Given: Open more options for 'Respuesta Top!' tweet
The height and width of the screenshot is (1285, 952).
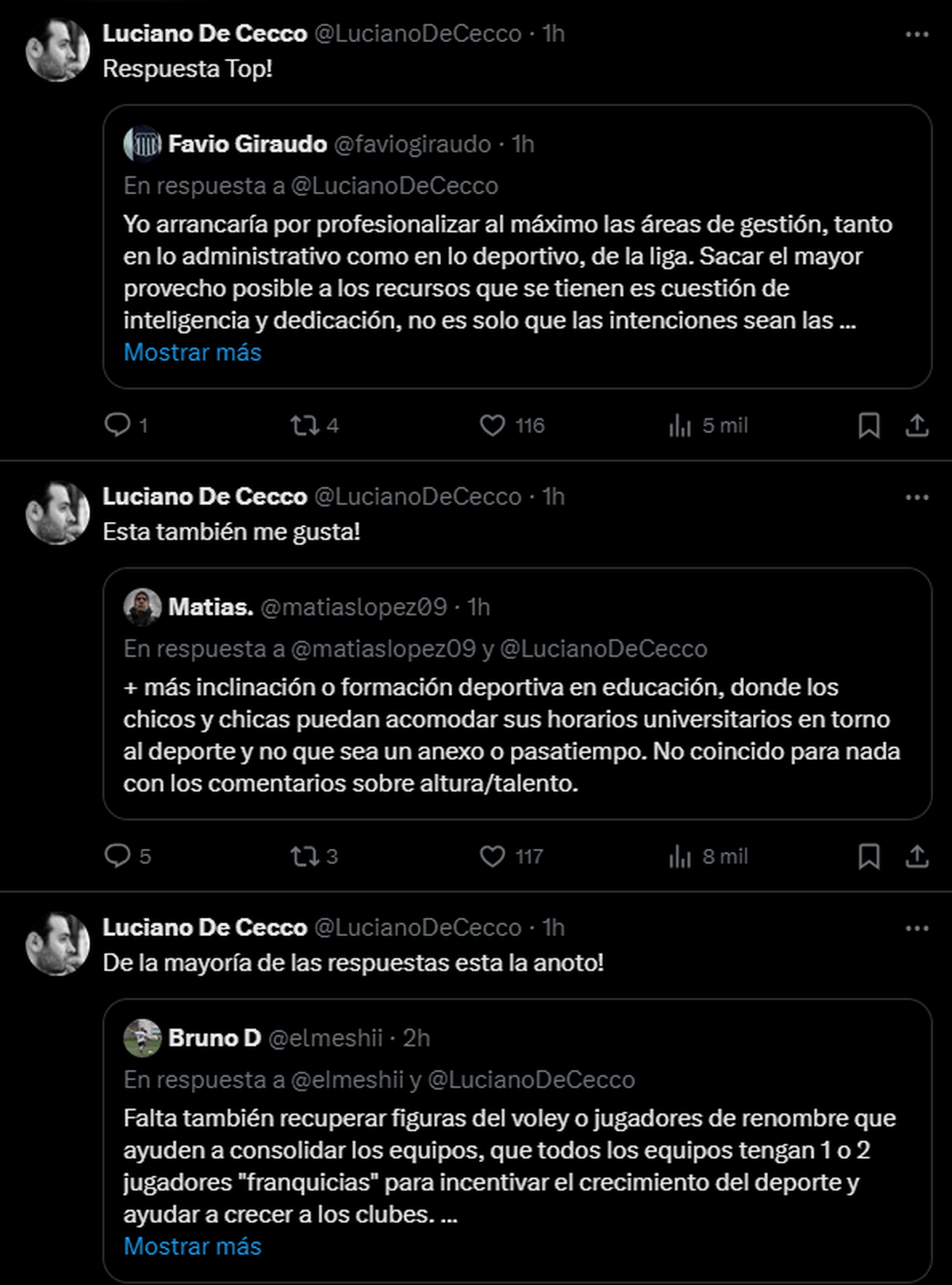Looking at the screenshot, I should pyautogui.click(x=916, y=34).
